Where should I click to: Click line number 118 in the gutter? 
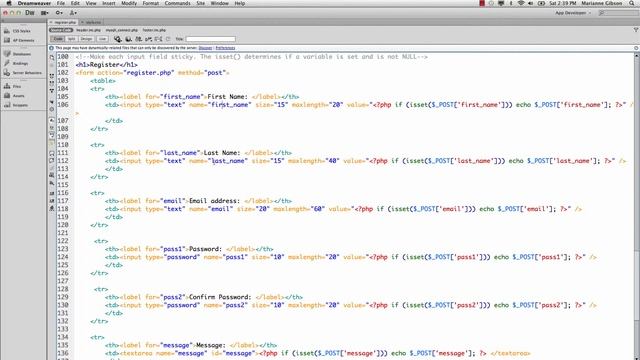pos(63,209)
